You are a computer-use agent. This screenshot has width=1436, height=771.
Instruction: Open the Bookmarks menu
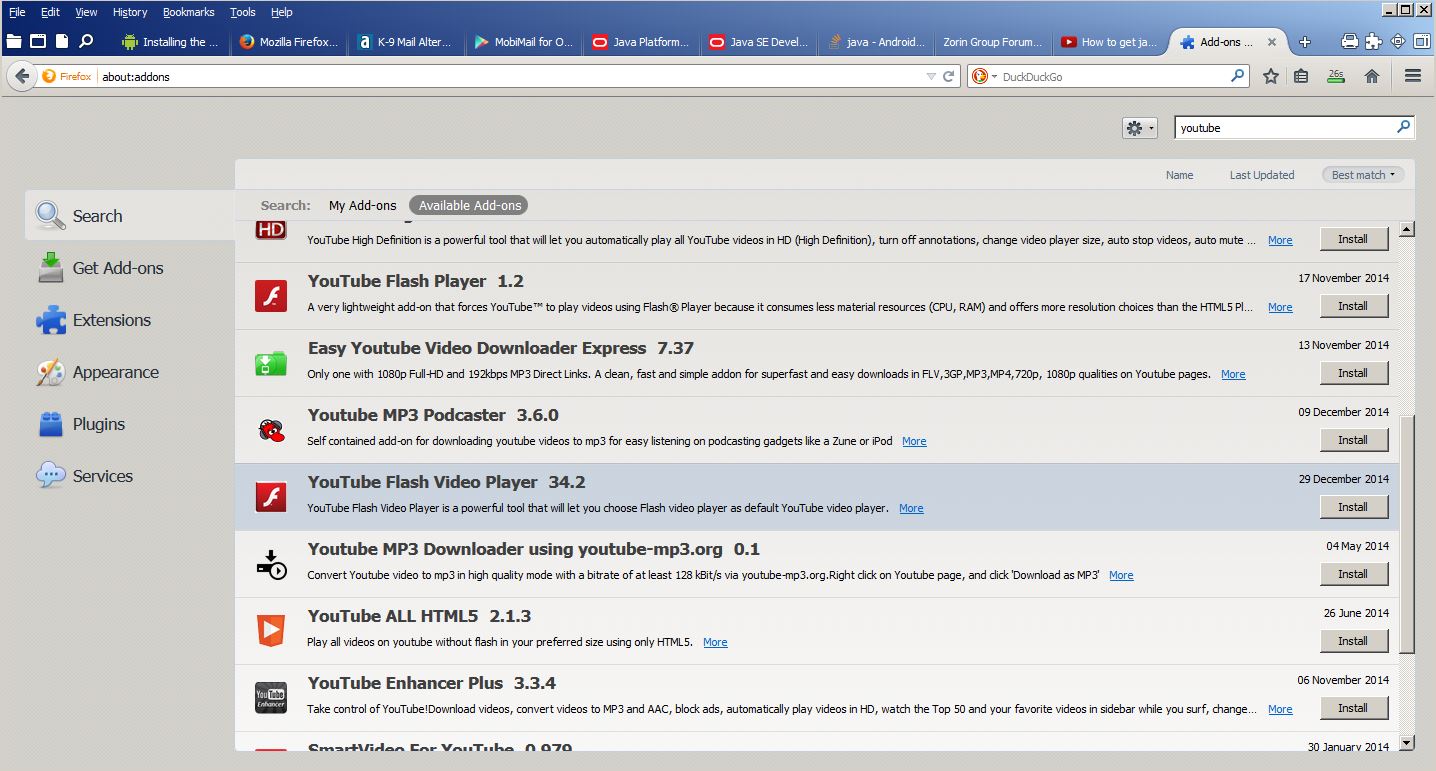click(188, 12)
